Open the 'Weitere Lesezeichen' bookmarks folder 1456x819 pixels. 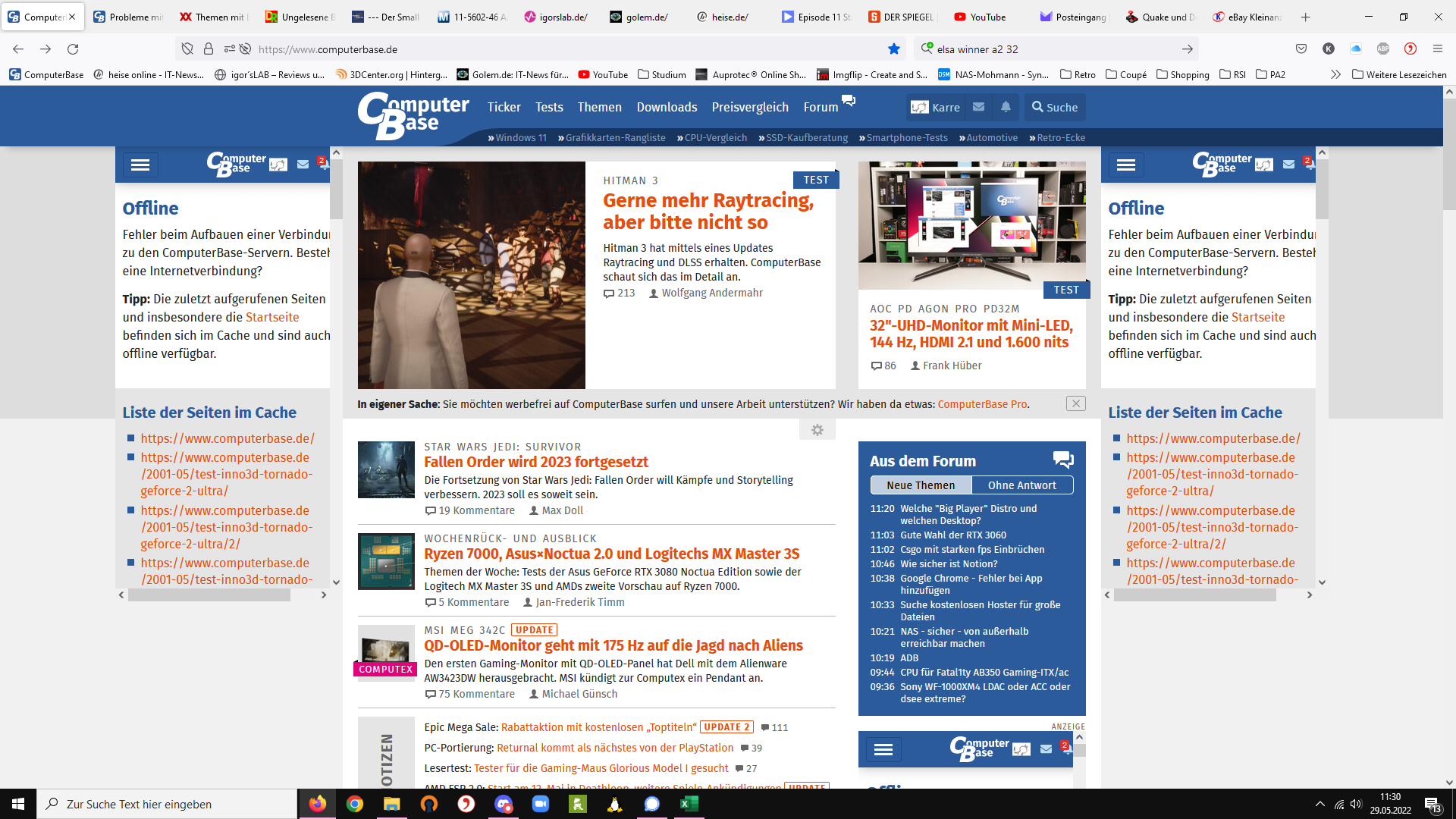1399,74
